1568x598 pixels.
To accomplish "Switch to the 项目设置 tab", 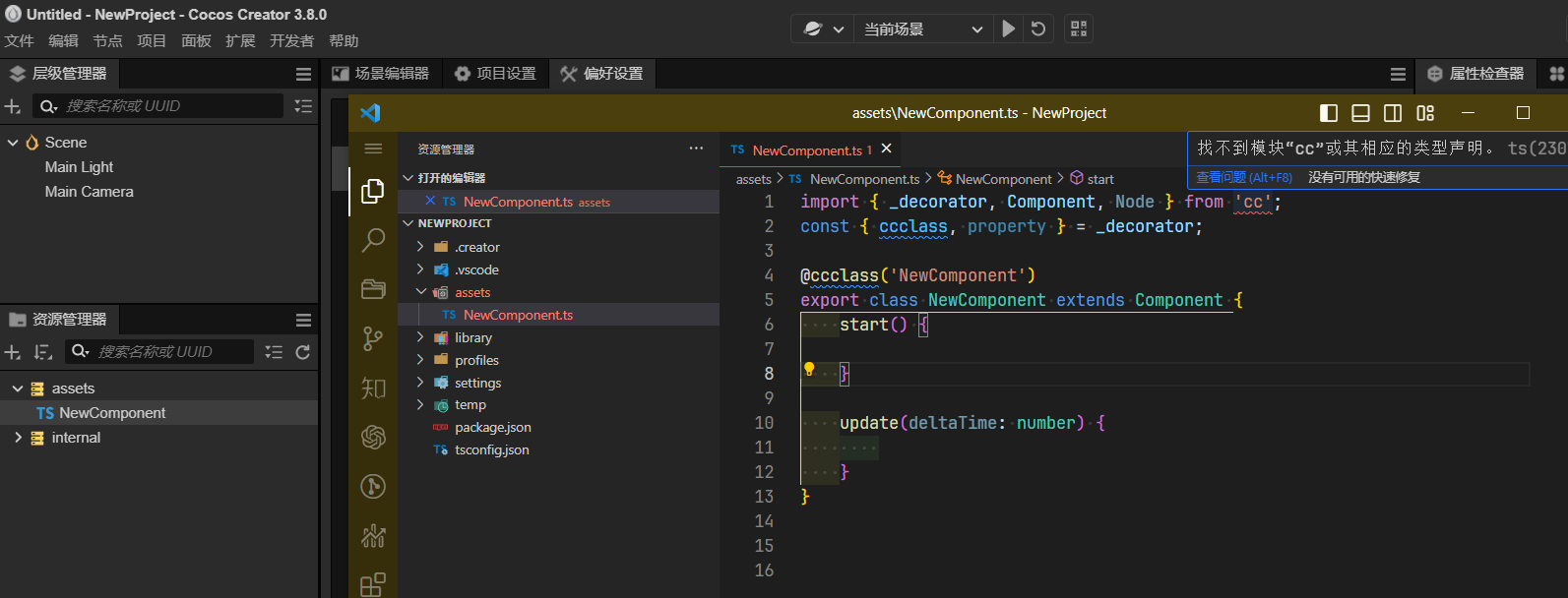I will tap(496, 74).
